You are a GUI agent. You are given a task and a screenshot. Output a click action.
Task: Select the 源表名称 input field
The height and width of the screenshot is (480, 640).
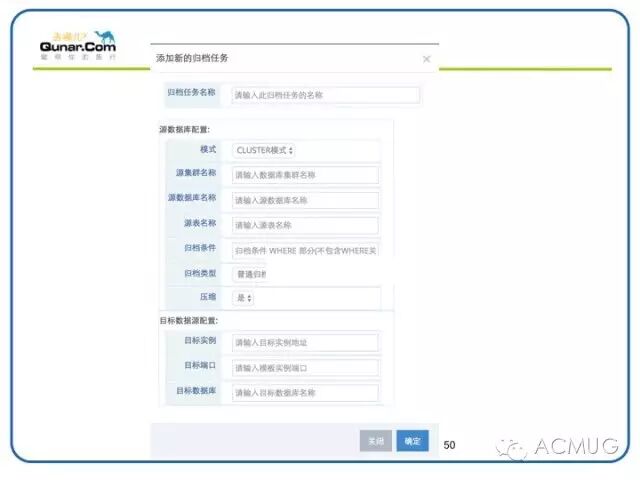(x=305, y=225)
